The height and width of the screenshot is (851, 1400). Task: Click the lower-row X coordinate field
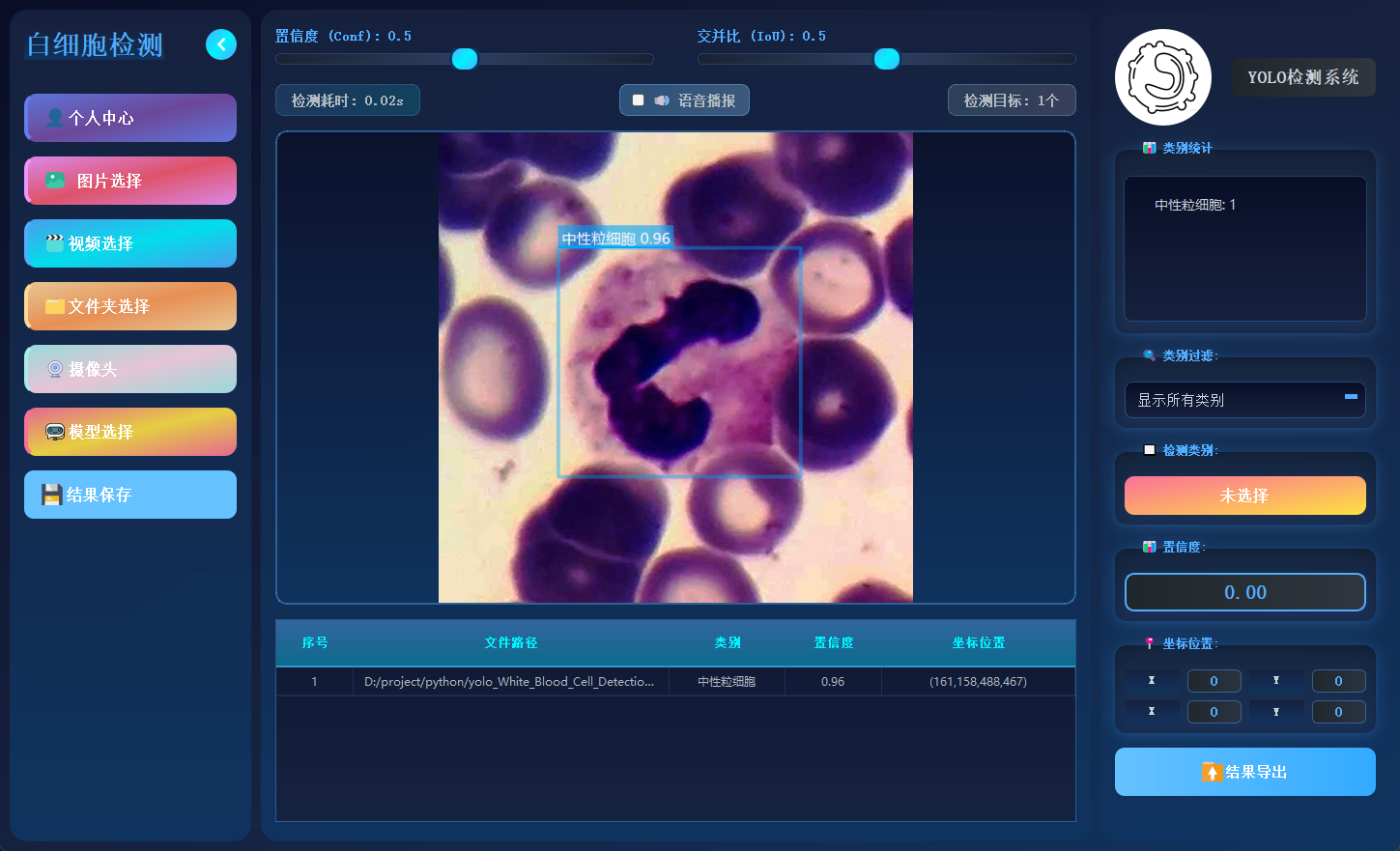point(1214,712)
